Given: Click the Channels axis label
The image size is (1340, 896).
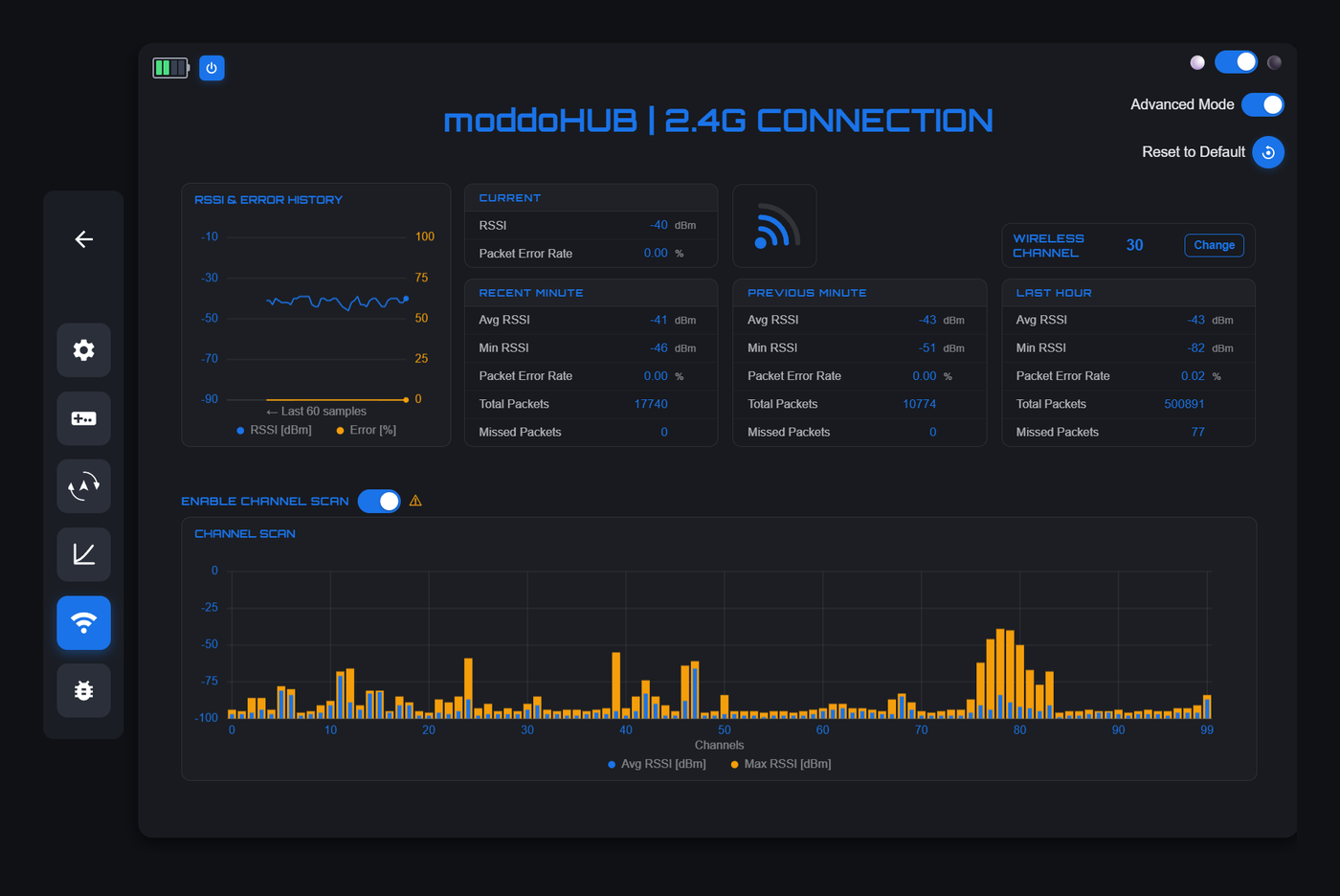Looking at the screenshot, I should click(x=719, y=745).
